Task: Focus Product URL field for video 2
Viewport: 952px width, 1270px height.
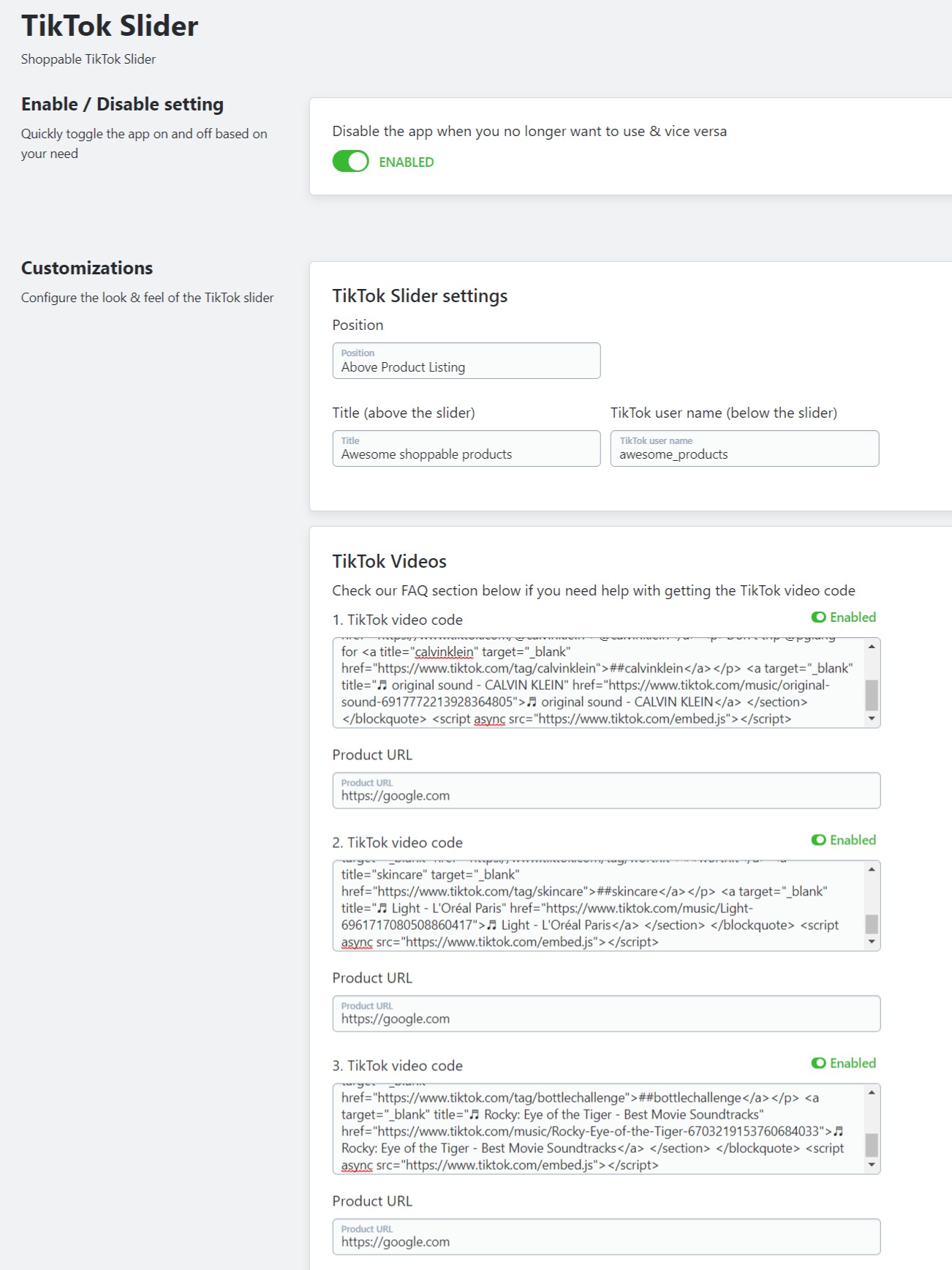Action: [606, 1014]
